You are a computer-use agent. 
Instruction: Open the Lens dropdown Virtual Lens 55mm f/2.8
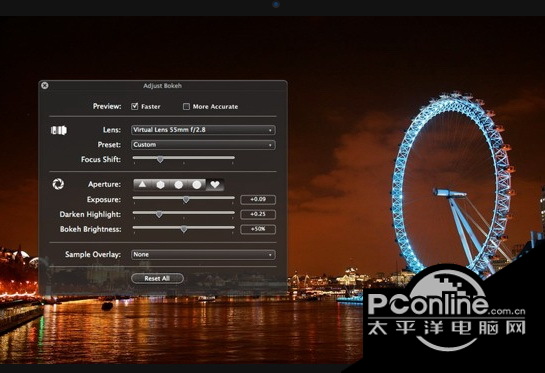203,130
